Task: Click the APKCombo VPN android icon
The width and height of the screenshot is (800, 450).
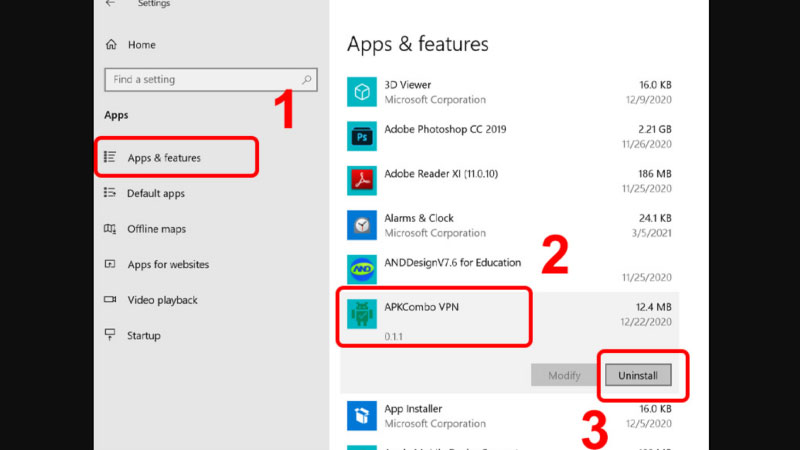Action: pos(360,315)
